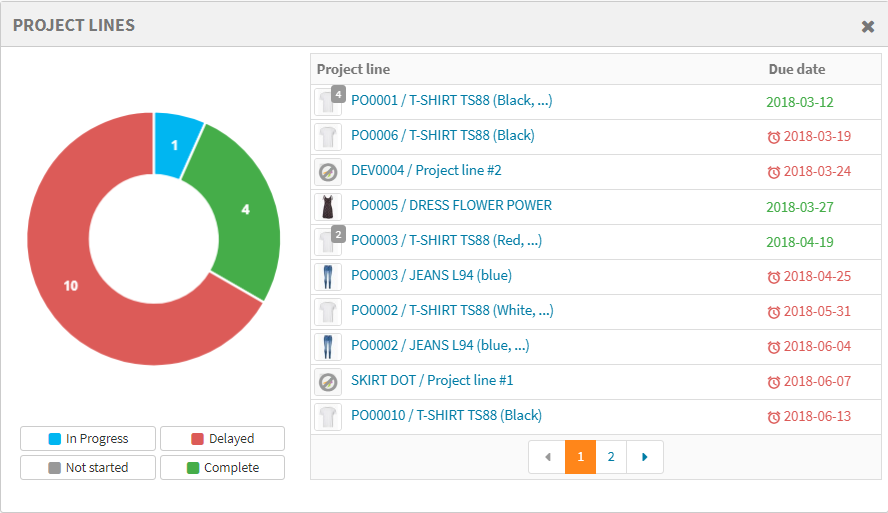Click the no-image icon beside DEV0004
888x513 pixels.
[327, 172]
